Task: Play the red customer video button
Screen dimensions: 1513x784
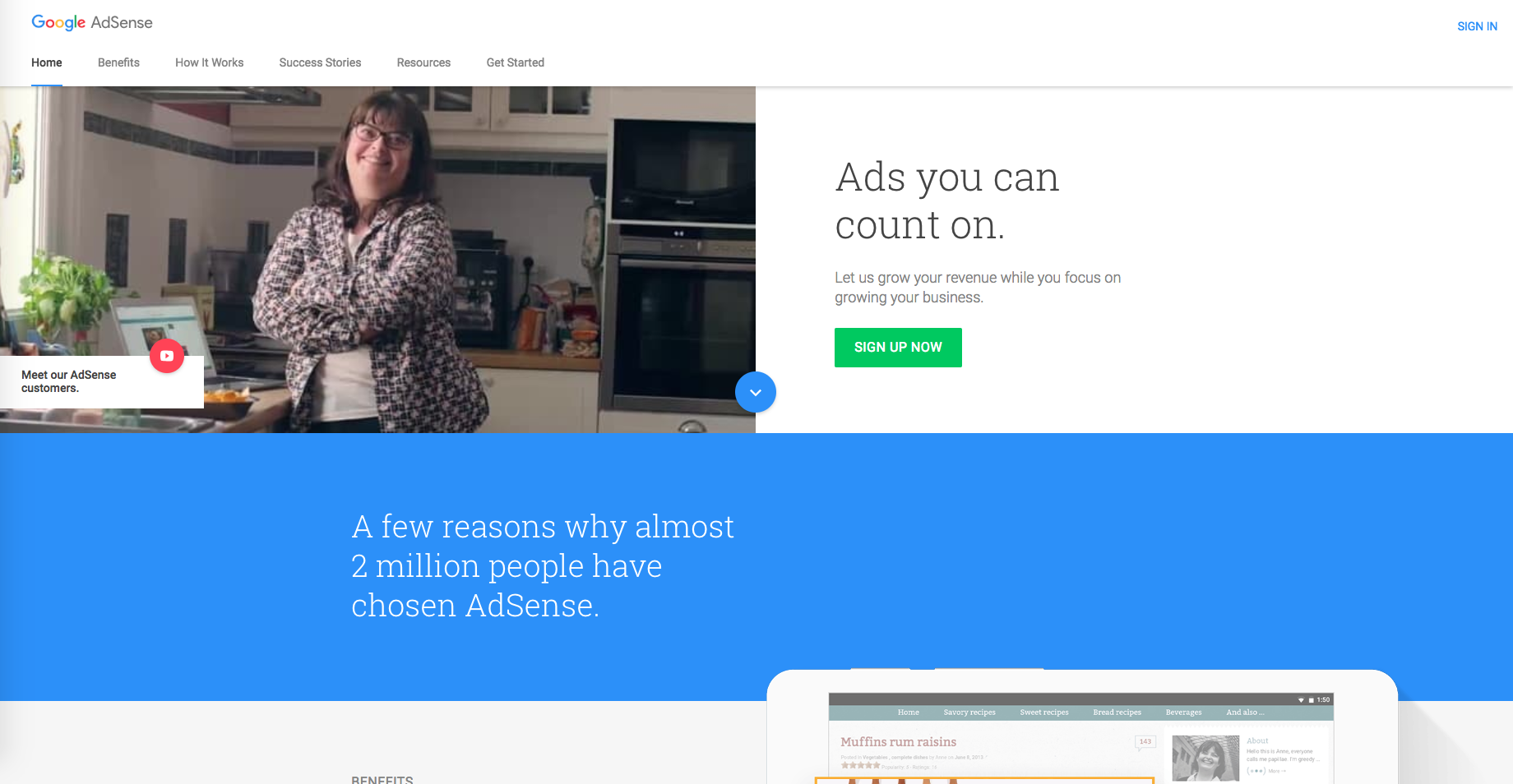Action: pyautogui.click(x=167, y=356)
